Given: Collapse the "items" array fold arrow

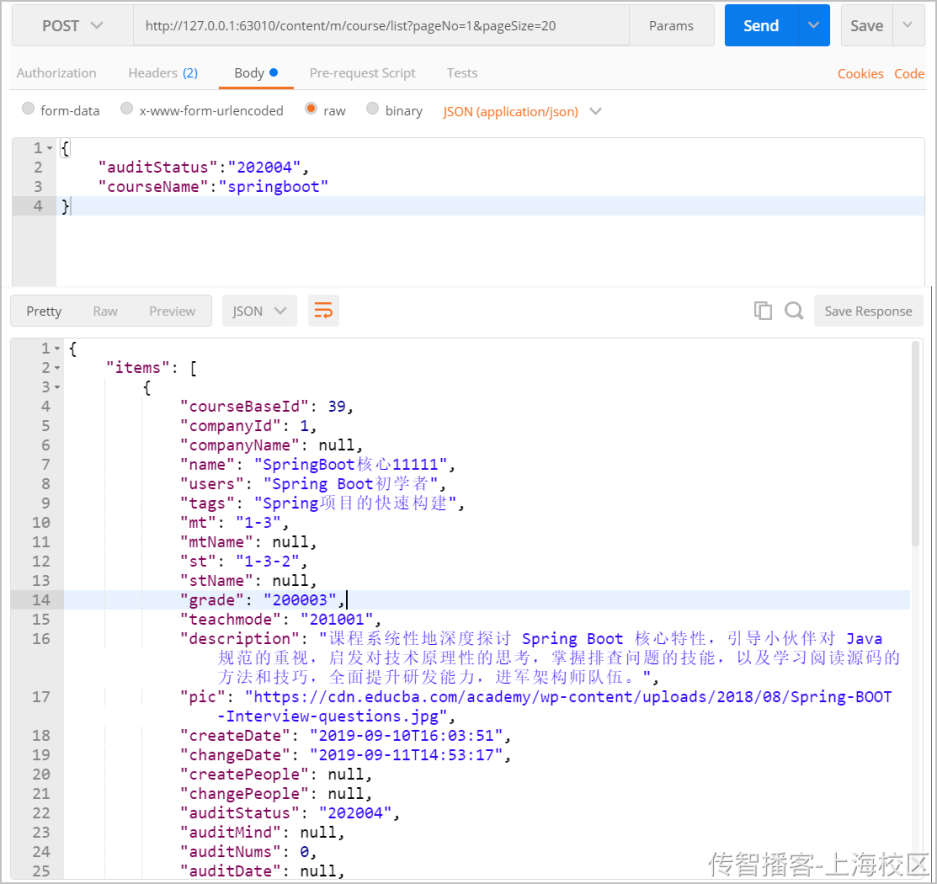Looking at the screenshot, I should click(57, 368).
